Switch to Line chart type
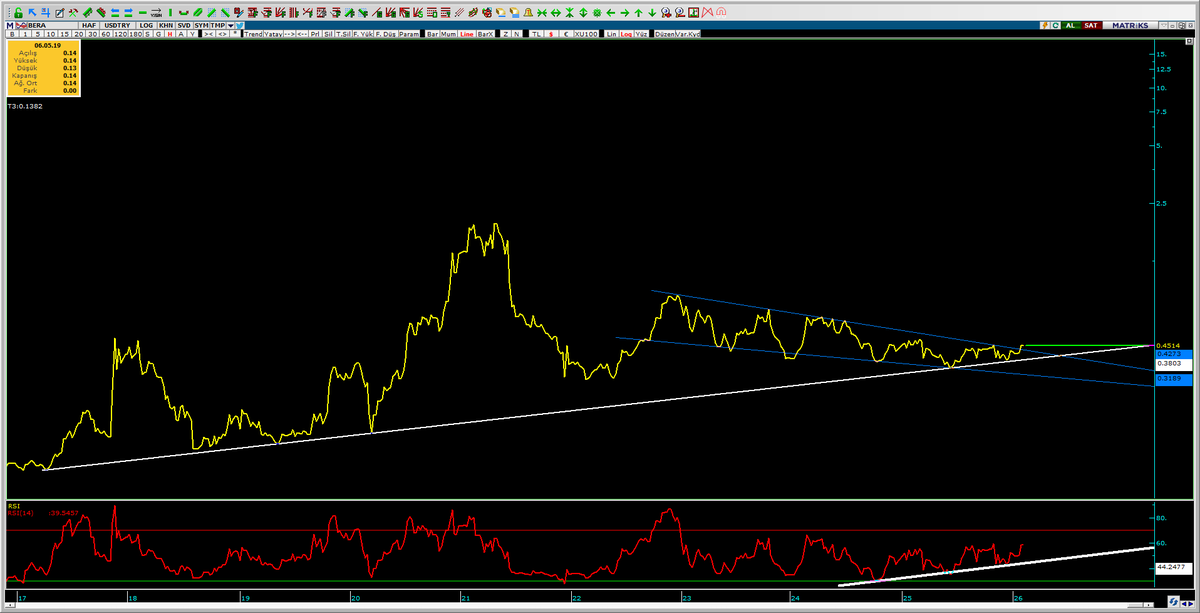Image resolution: width=1200 pixels, height=613 pixels. point(466,34)
